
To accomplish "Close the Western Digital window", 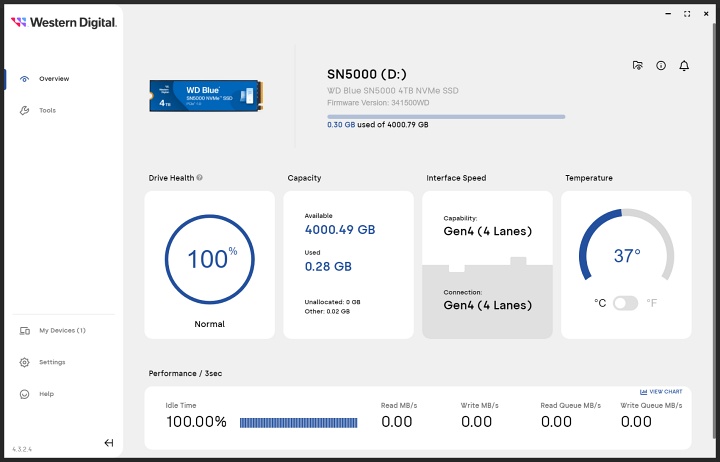I will pyautogui.click(x=706, y=14).
